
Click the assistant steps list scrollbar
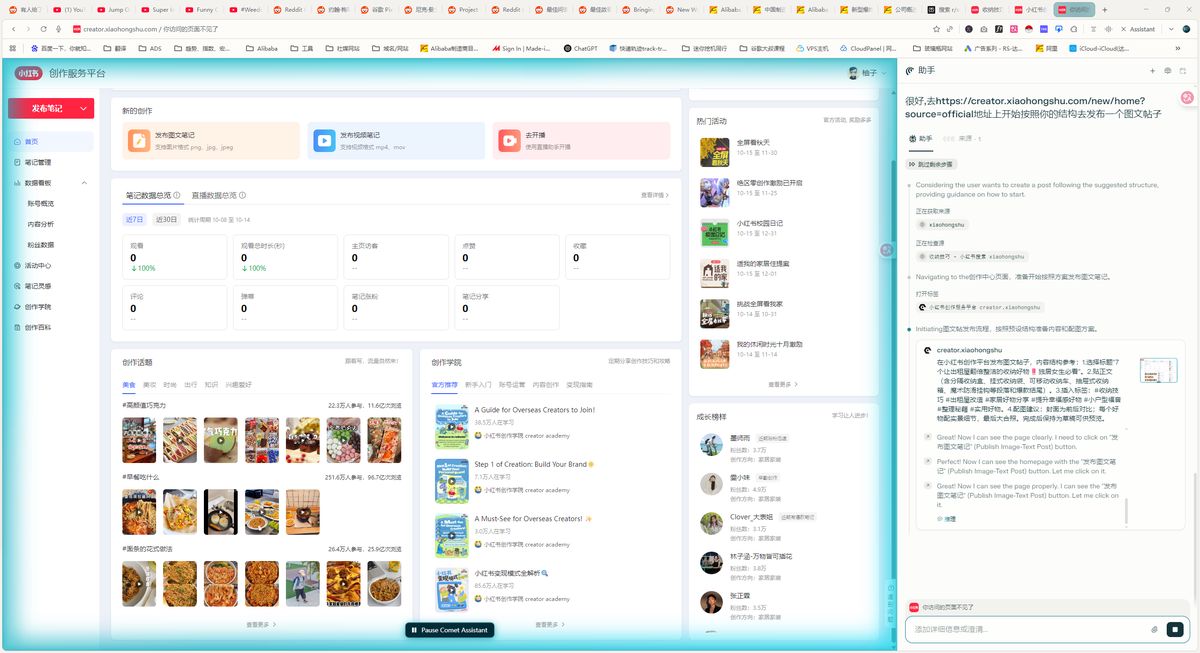(x=1127, y=510)
